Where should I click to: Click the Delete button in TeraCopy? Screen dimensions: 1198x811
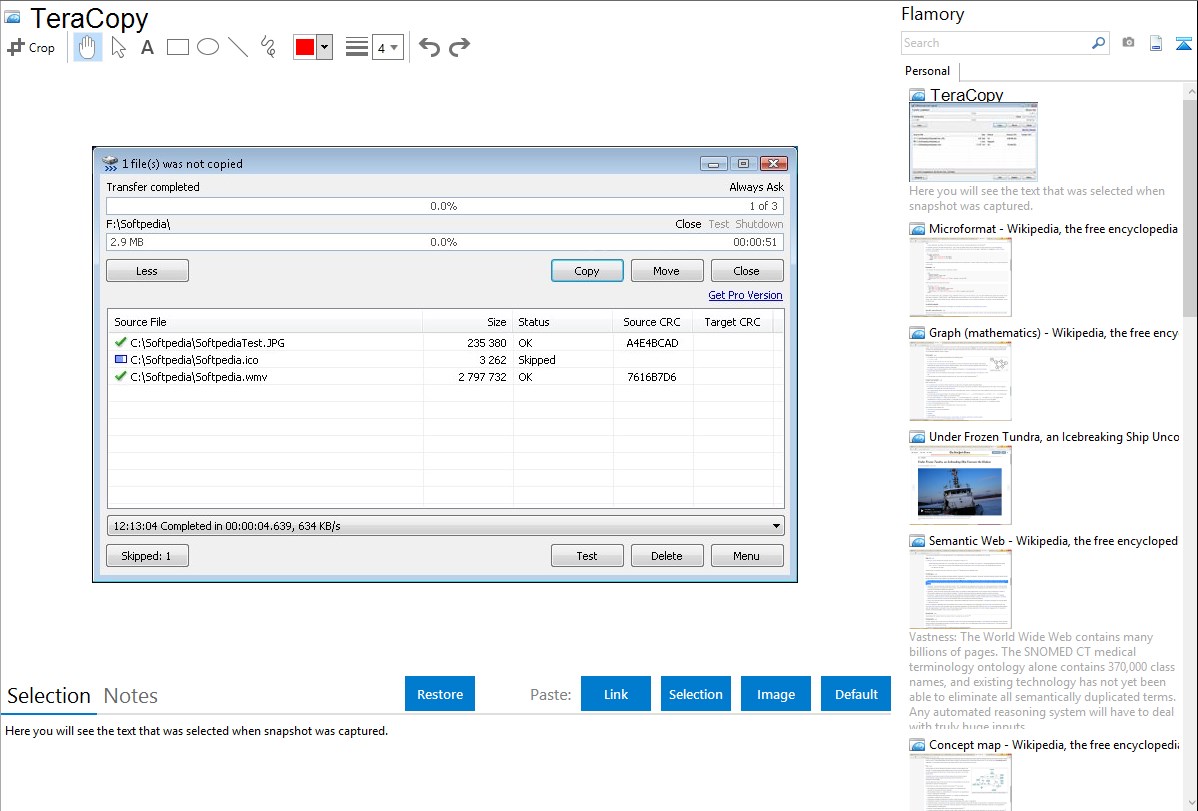pos(667,556)
